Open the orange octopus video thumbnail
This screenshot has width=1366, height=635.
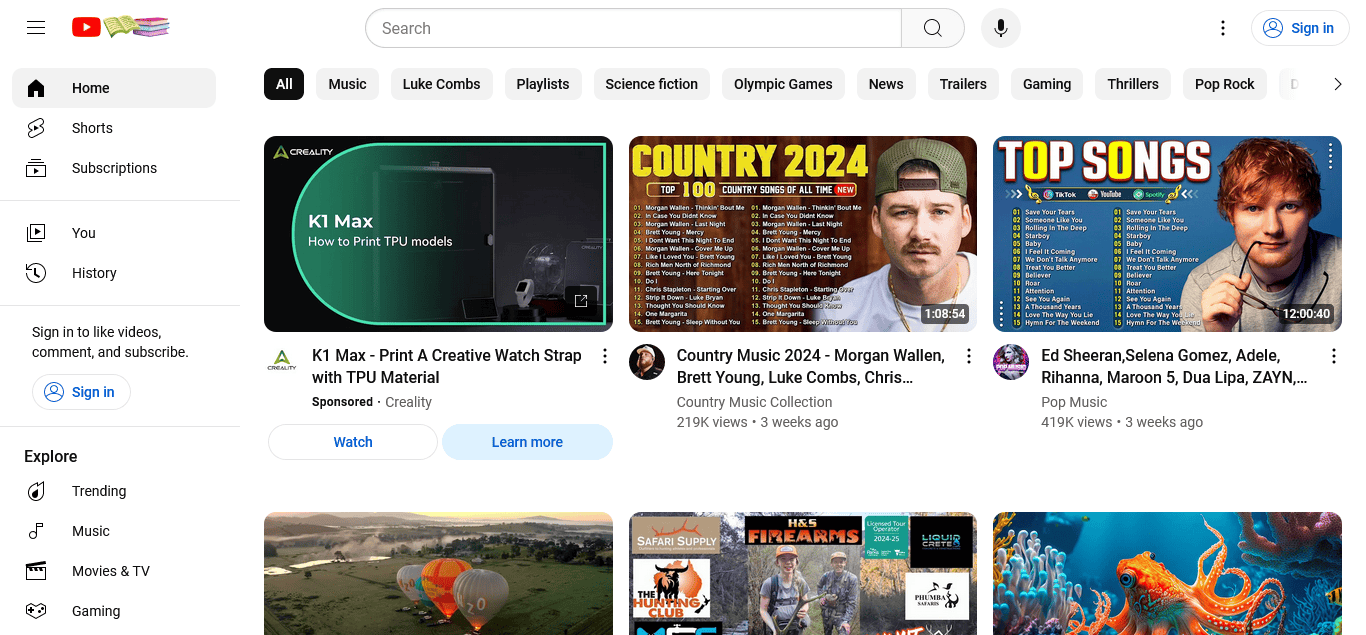[1167, 574]
